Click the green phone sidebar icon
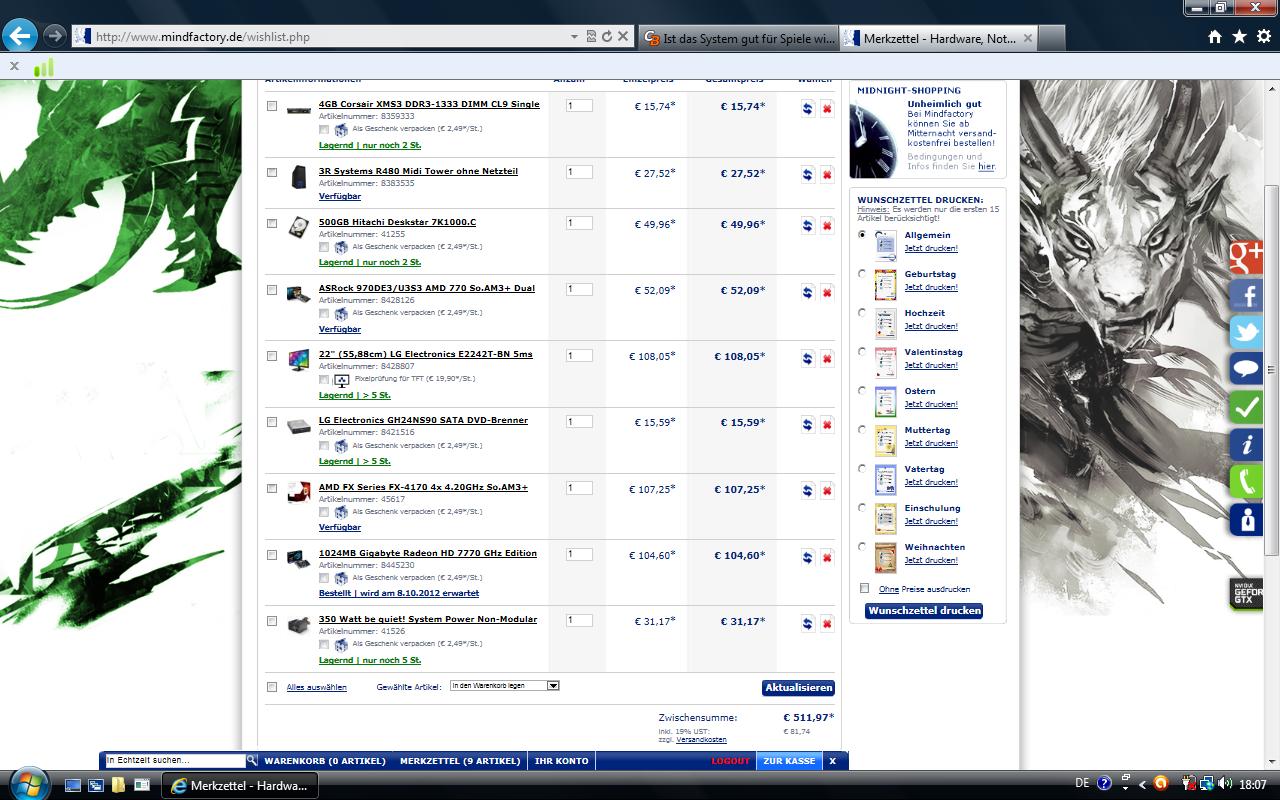 (1247, 482)
